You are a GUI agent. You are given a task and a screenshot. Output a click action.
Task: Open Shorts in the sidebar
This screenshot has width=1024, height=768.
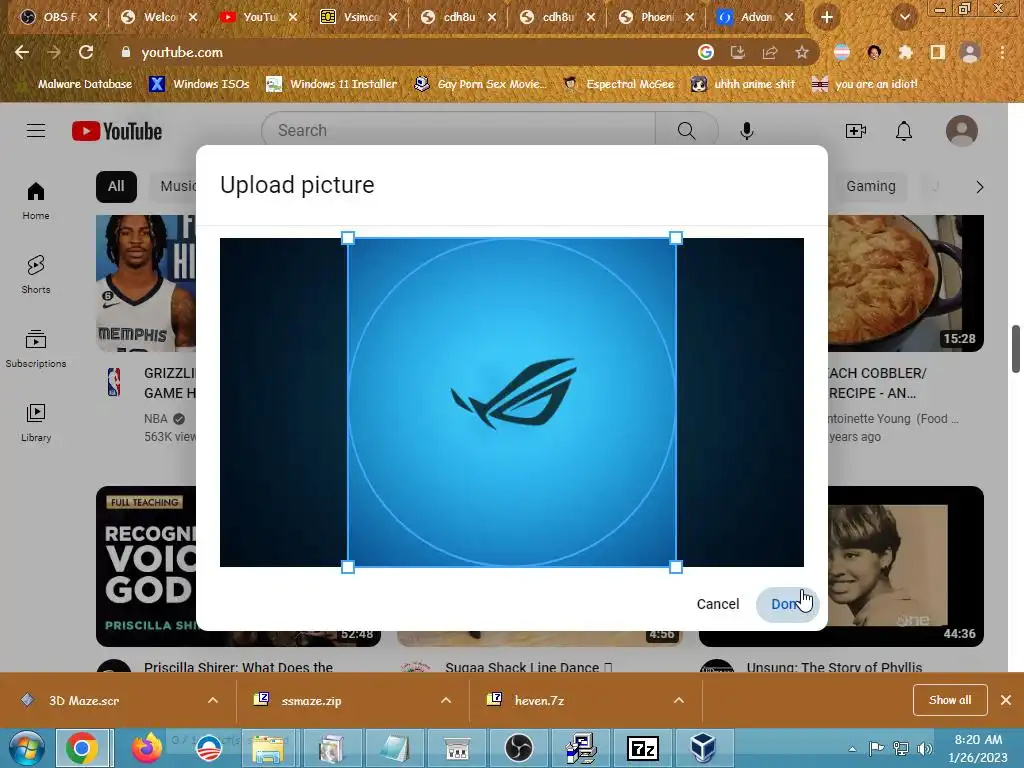tap(36, 274)
